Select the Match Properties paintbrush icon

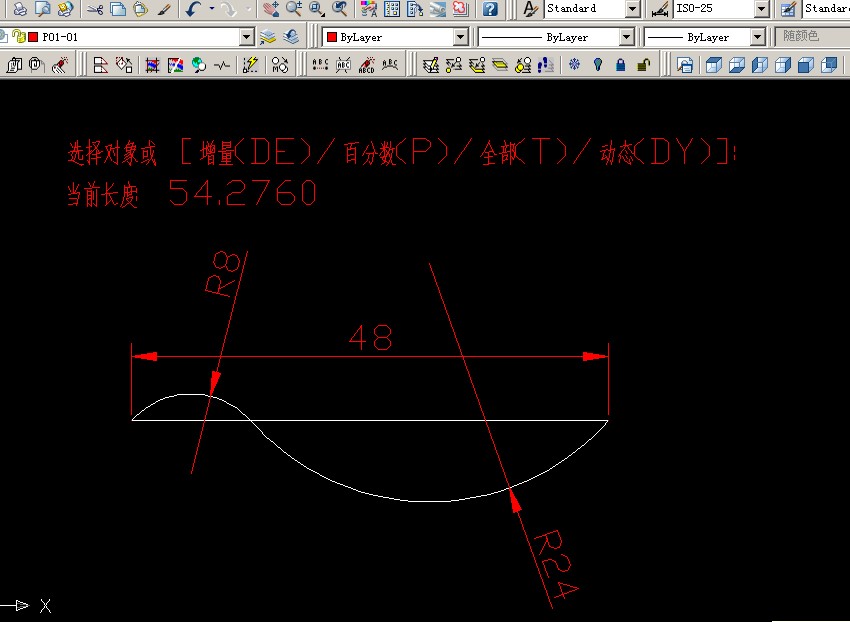164,9
